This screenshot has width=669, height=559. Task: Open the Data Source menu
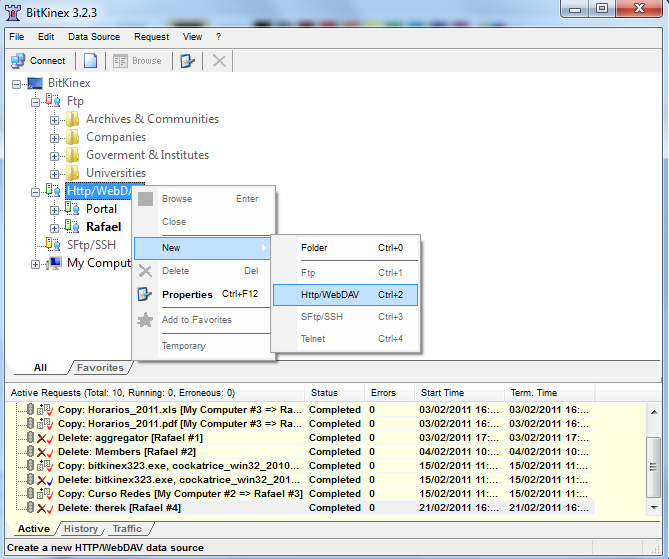(94, 37)
